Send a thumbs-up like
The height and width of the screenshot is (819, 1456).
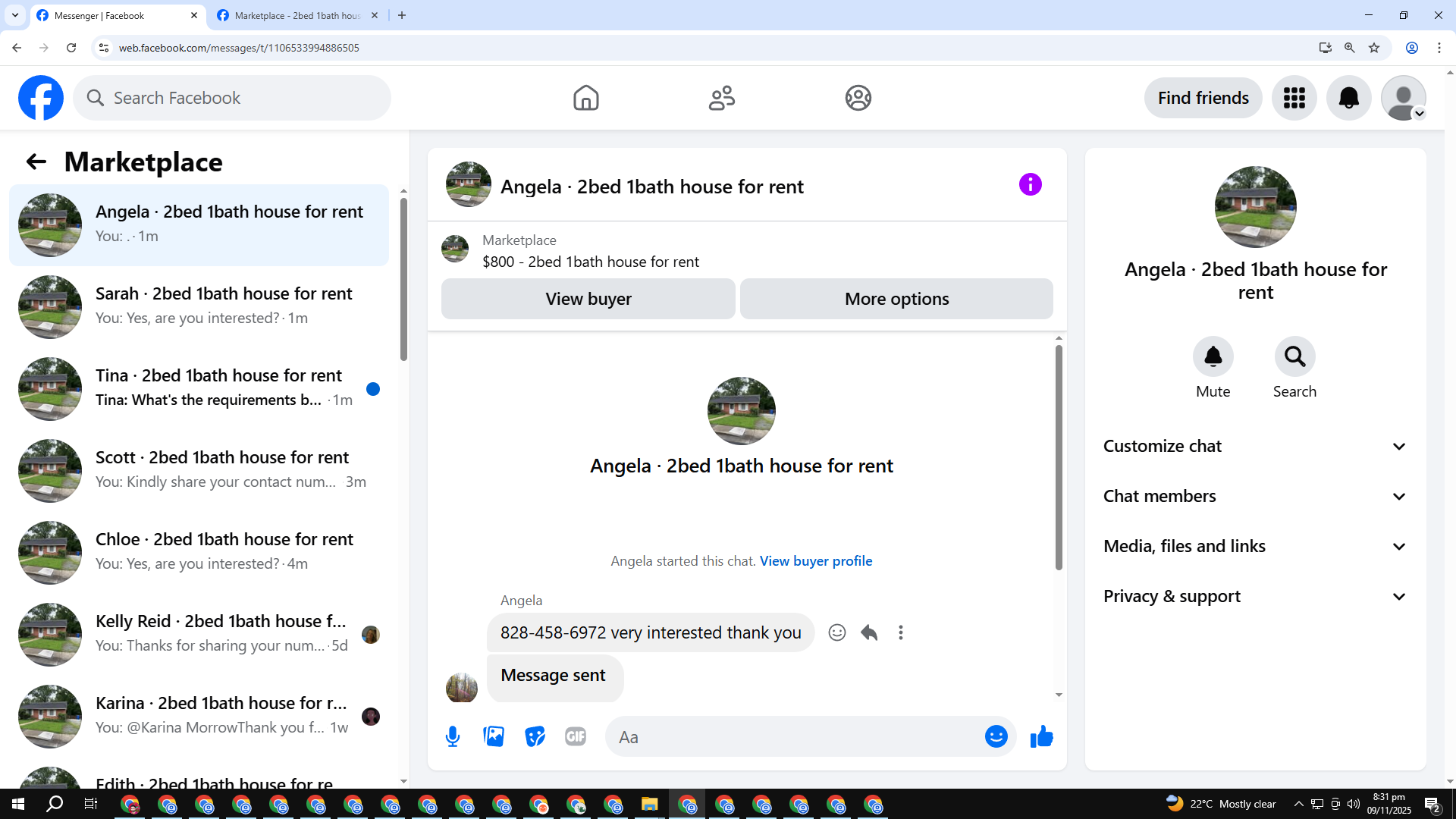click(1042, 736)
